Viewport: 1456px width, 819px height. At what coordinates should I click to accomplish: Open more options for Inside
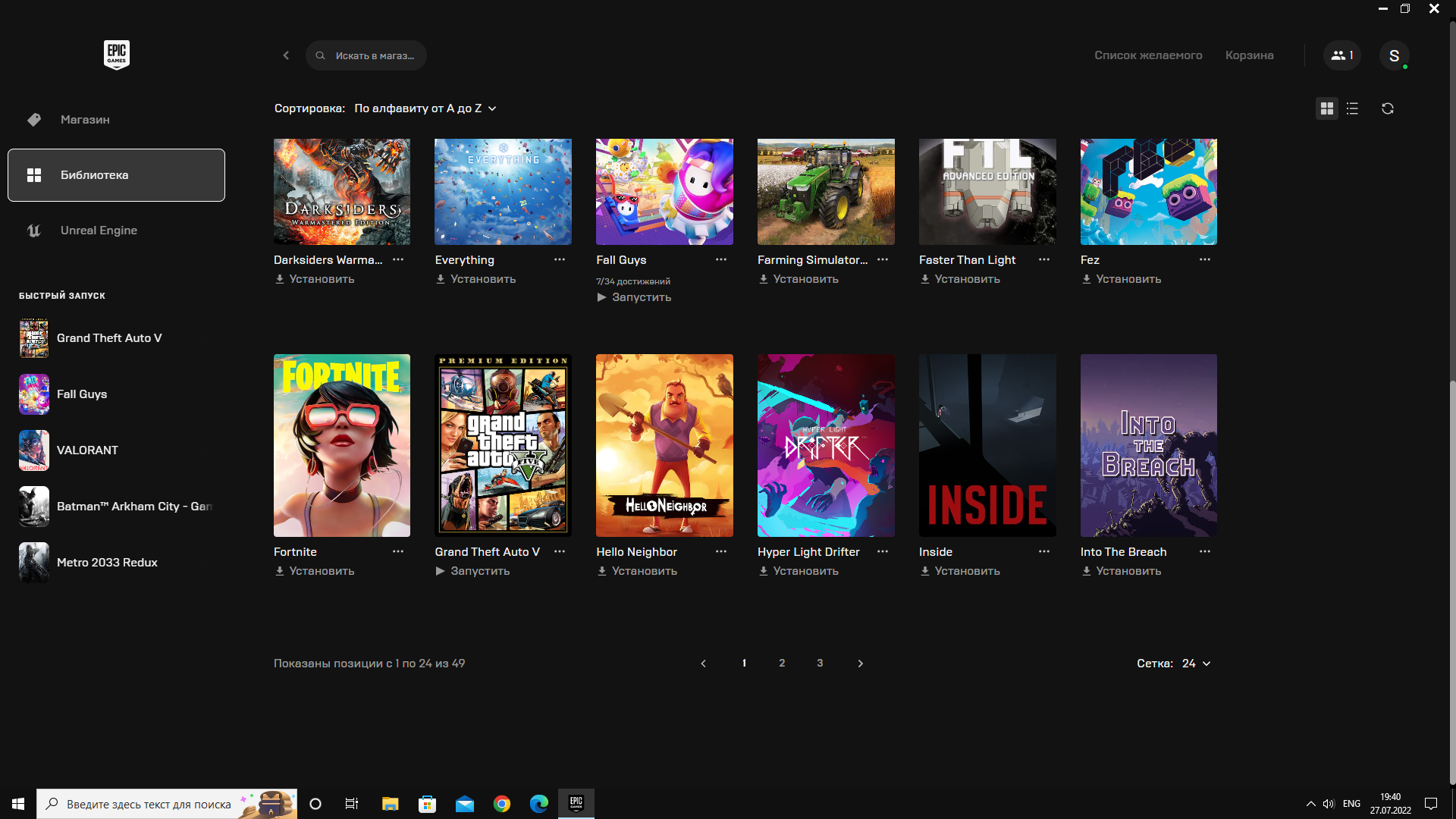(1044, 551)
